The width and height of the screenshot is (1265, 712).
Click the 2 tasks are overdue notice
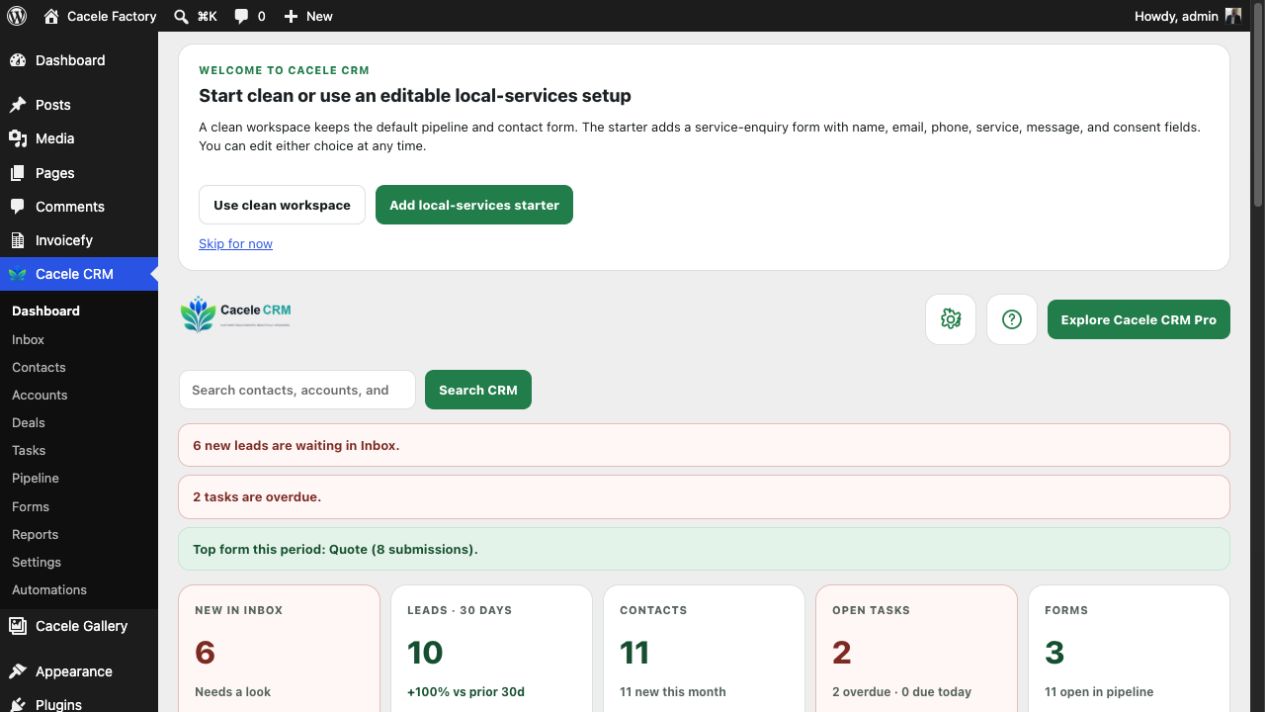coord(704,497)
